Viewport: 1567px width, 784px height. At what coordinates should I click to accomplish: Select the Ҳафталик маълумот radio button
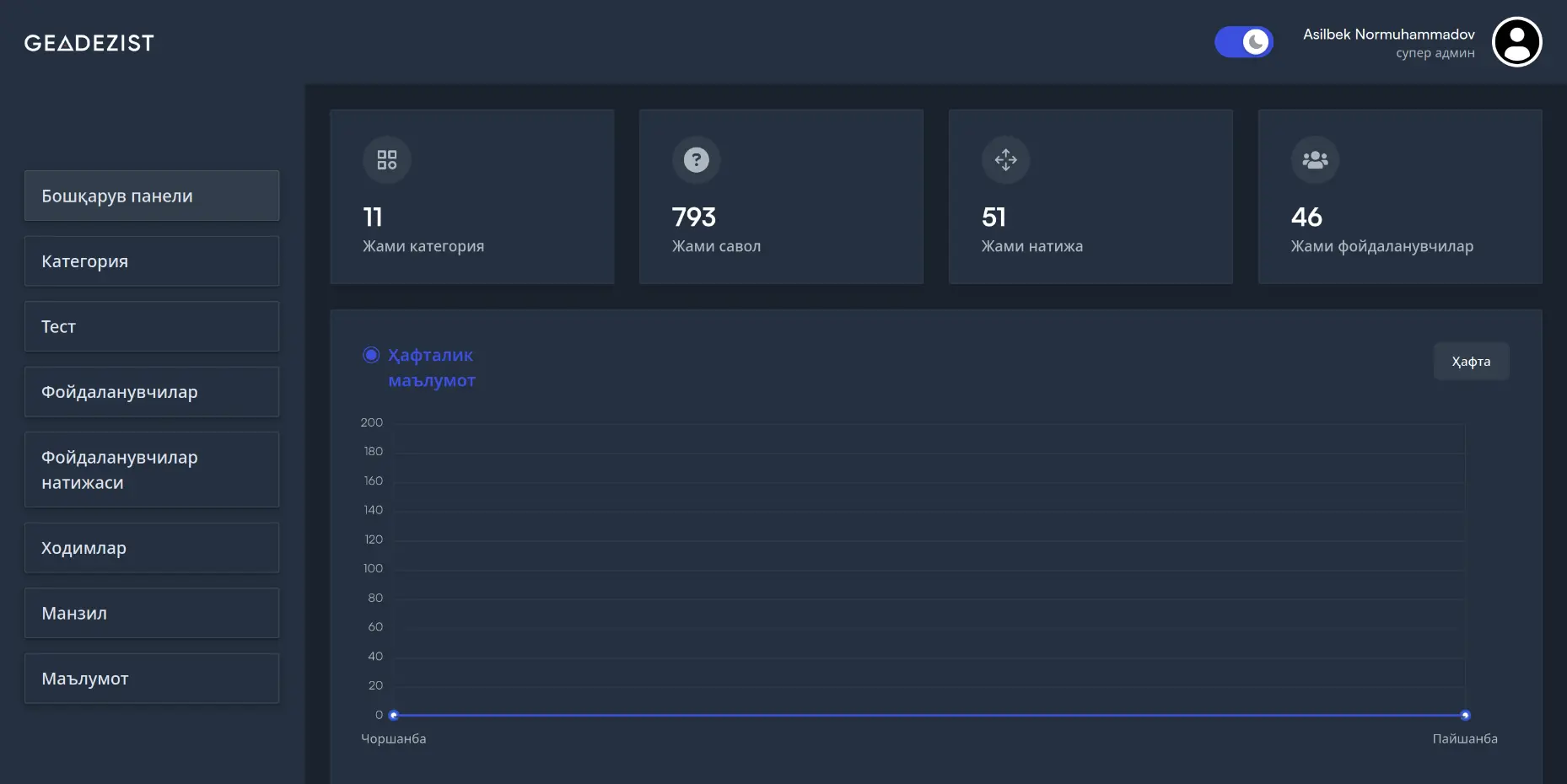click(x=371, y=355)
